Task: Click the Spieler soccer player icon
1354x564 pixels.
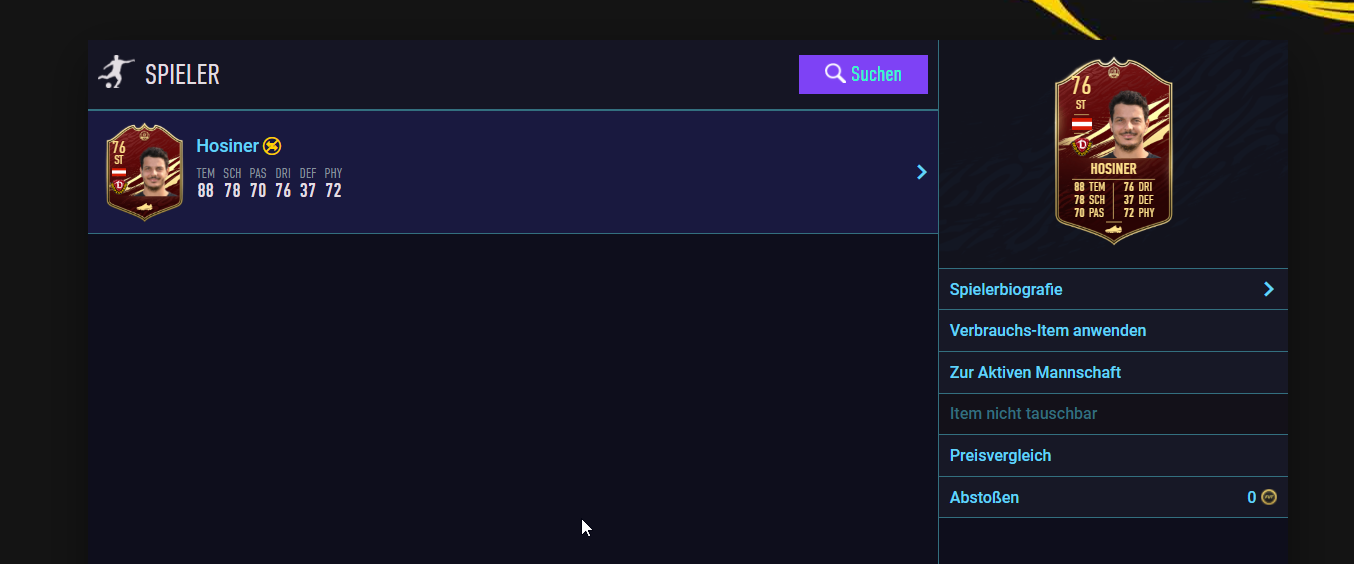Action: (117, 73)
